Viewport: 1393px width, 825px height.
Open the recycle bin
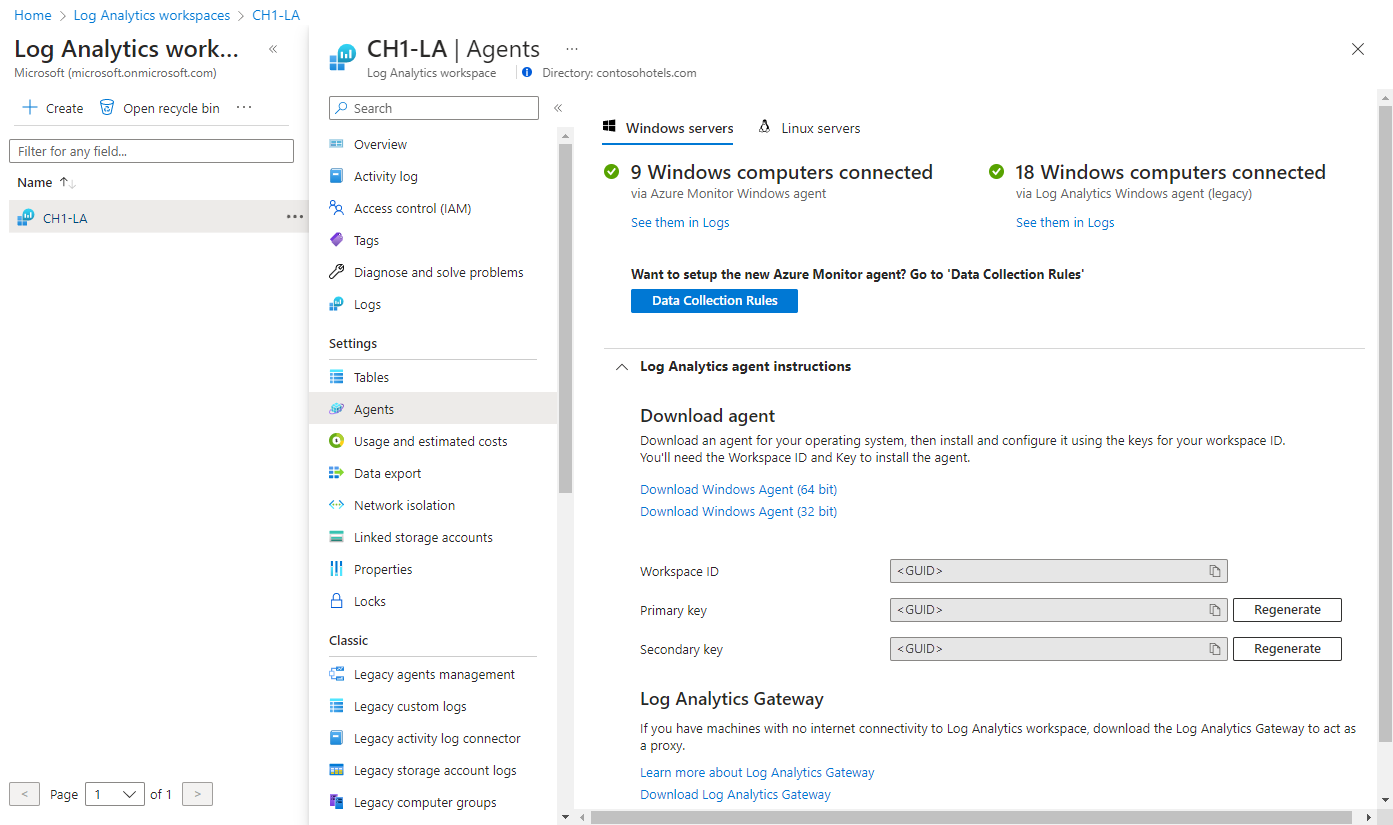point(159,108)
